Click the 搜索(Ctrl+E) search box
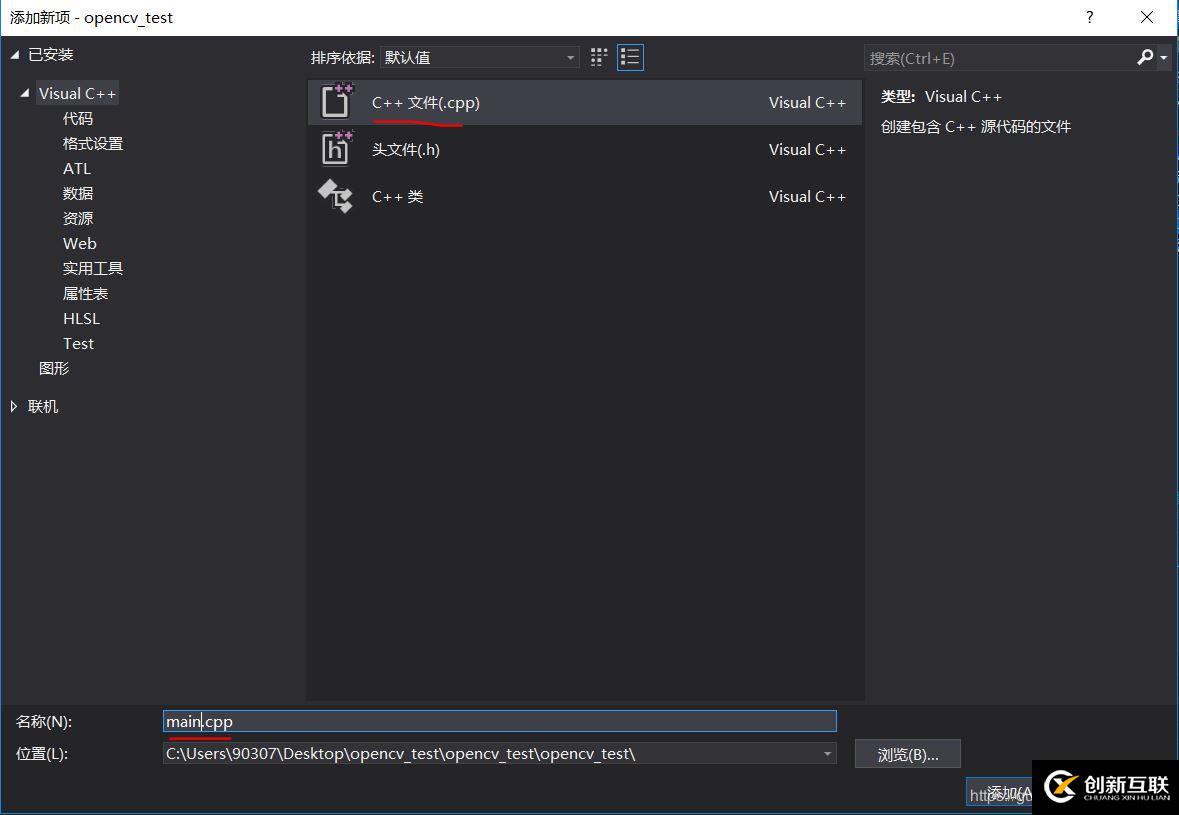1179x815 pixels. [999, 58]
